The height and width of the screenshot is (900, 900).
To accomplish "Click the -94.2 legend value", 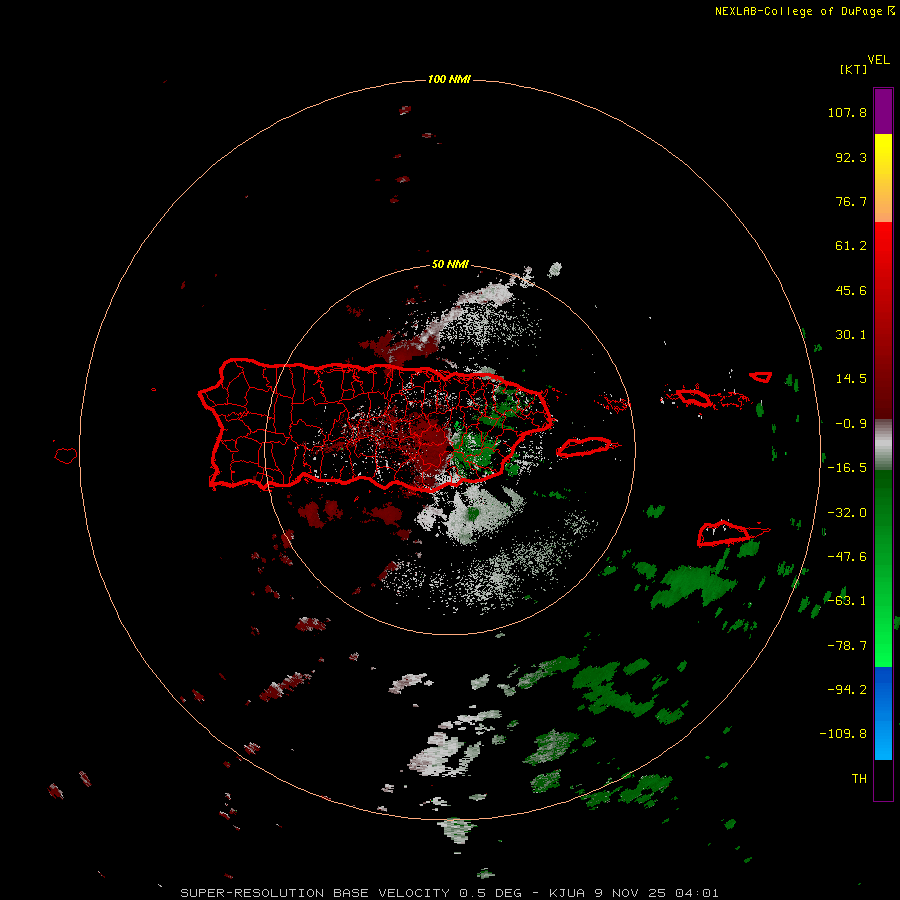I will pos(847,690).
